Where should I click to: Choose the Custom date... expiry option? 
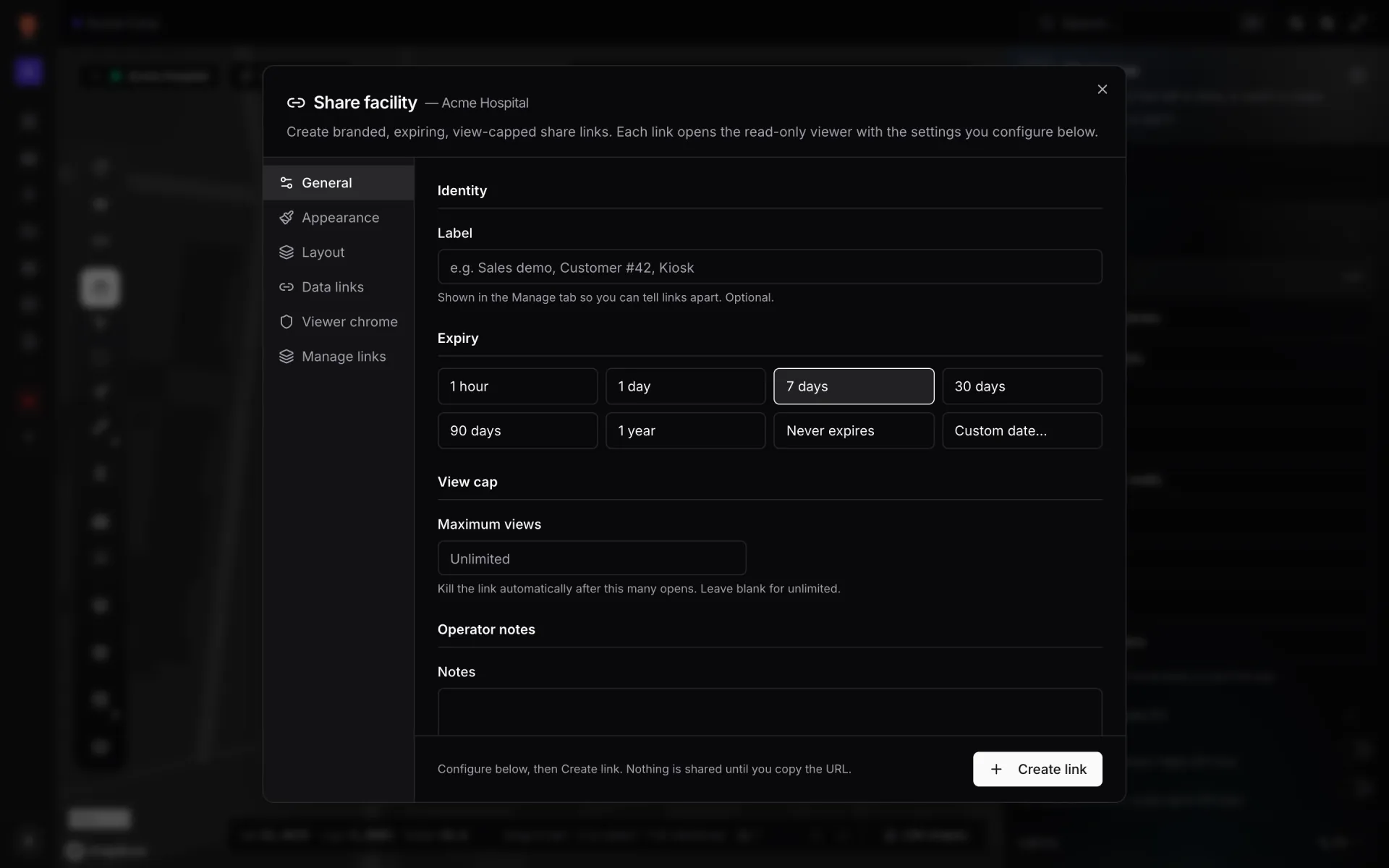tap(1021, 430)
